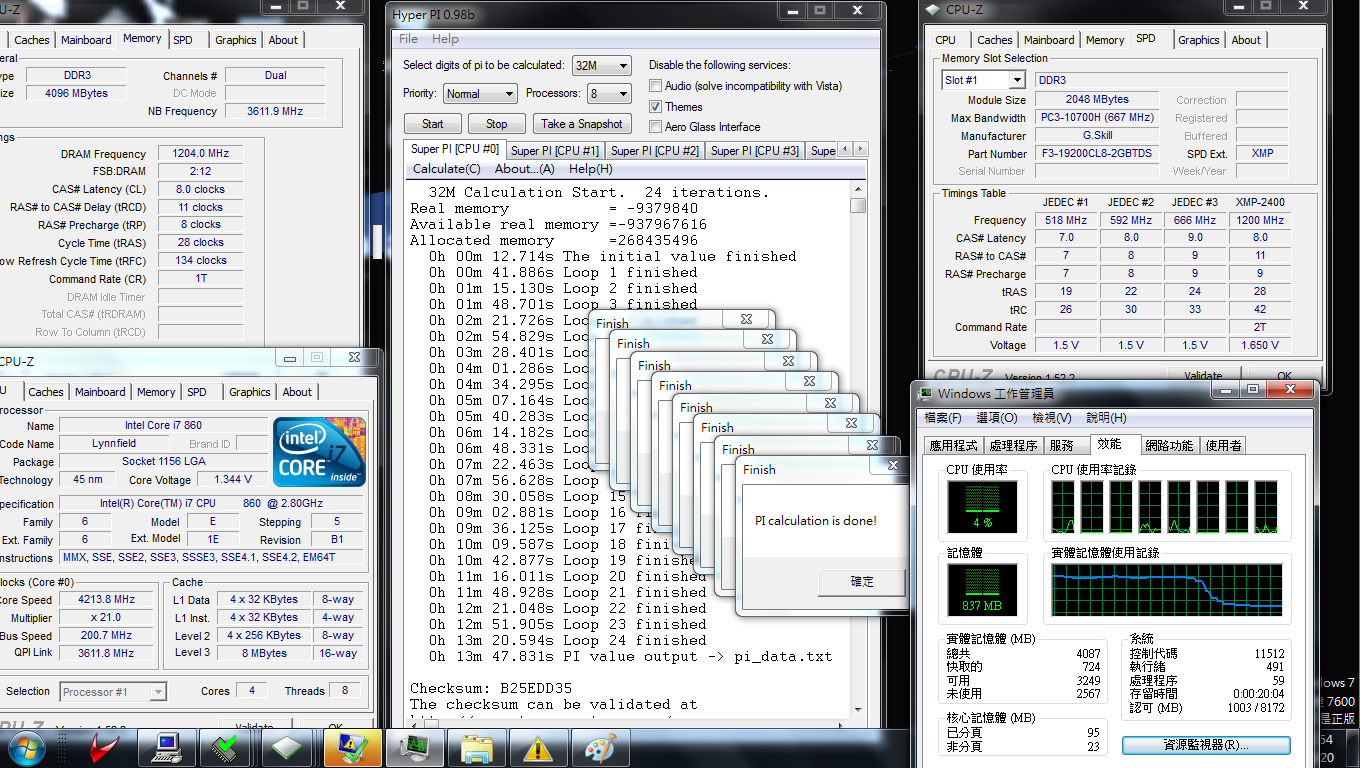Viewport: 1360px width, 768px height.
Task: Switch to 使用者 tab in Task Manager
Action: [1223, 445]
